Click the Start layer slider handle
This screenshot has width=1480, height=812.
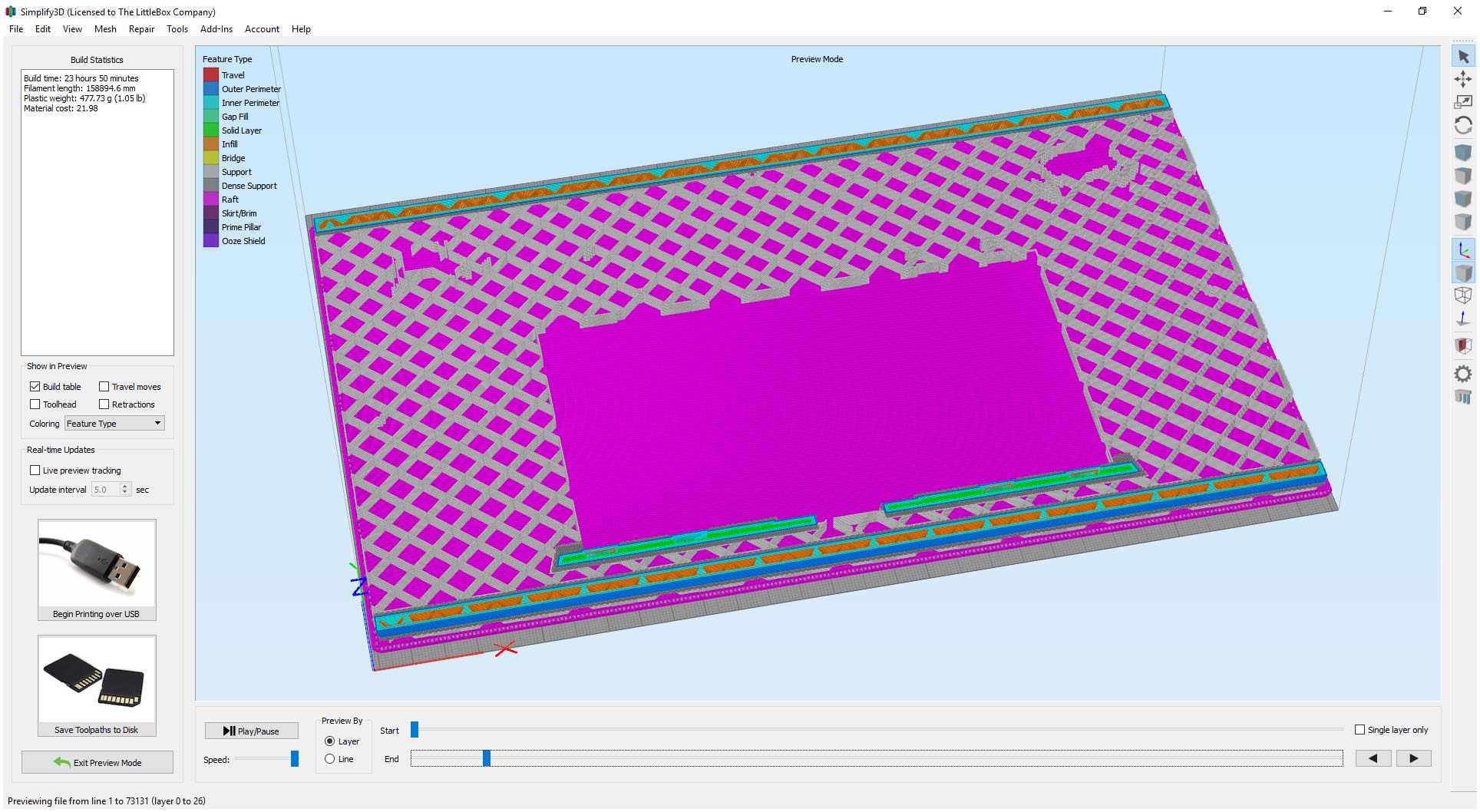click(x=415, y=729)
